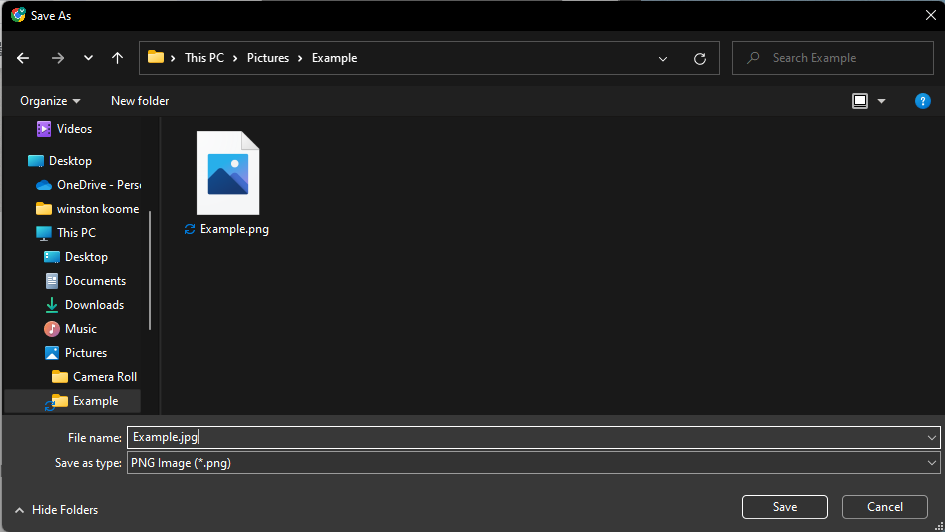945x532 pixels.
Task: Click the Music note icon
Action: (x=52, y=329)
